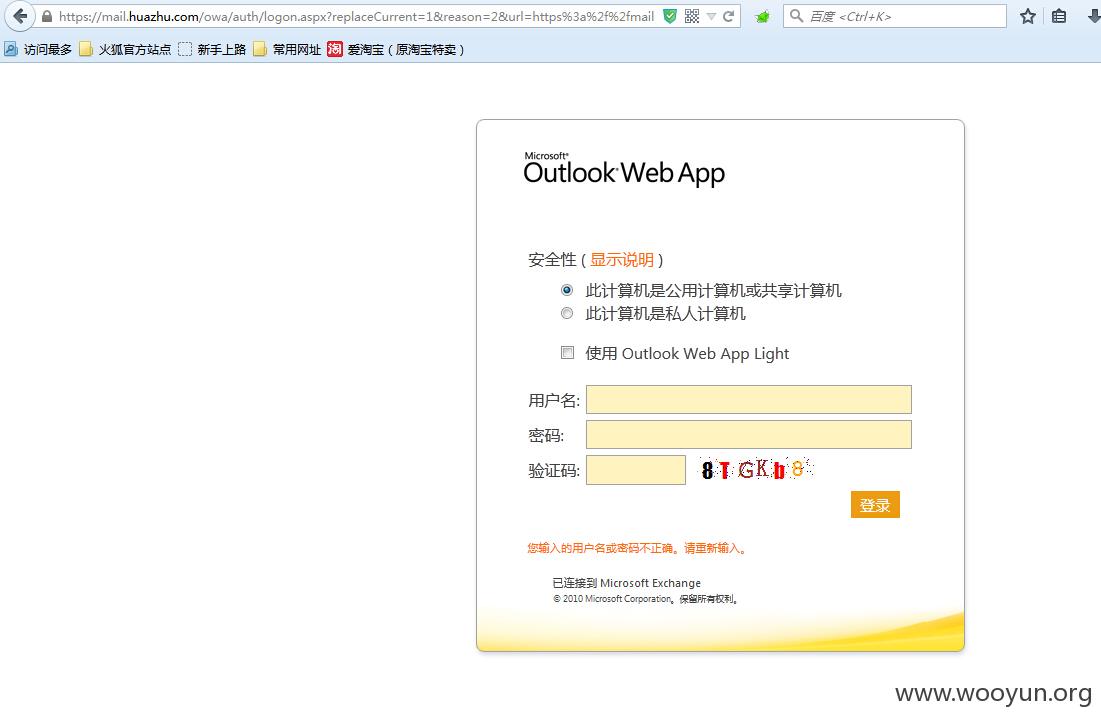The image size is (1101, 722).
Task: Click the 显示说明 link
Action: (x=621, y=260)
